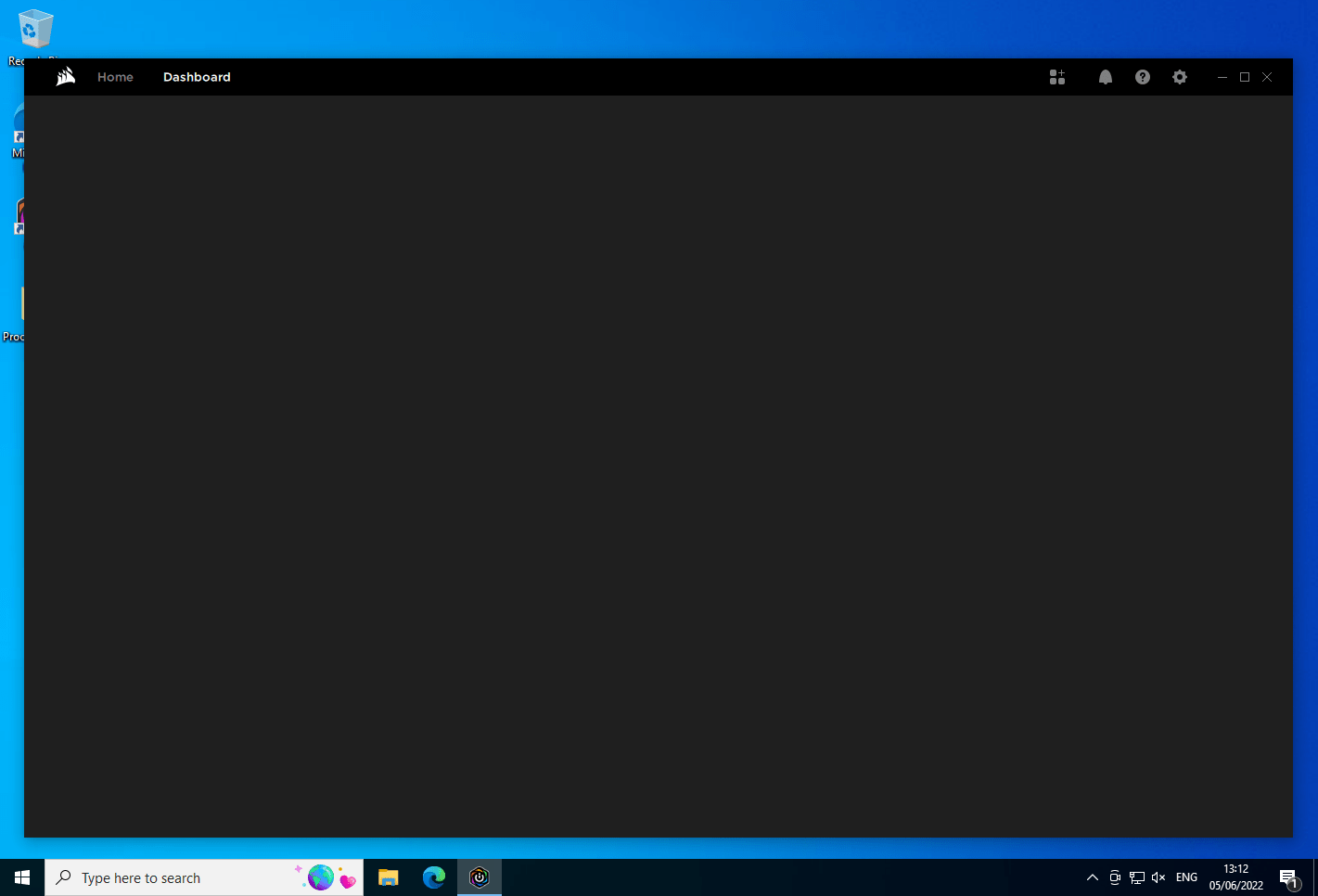Click the Meet Now tray icon

point(1115,877)
